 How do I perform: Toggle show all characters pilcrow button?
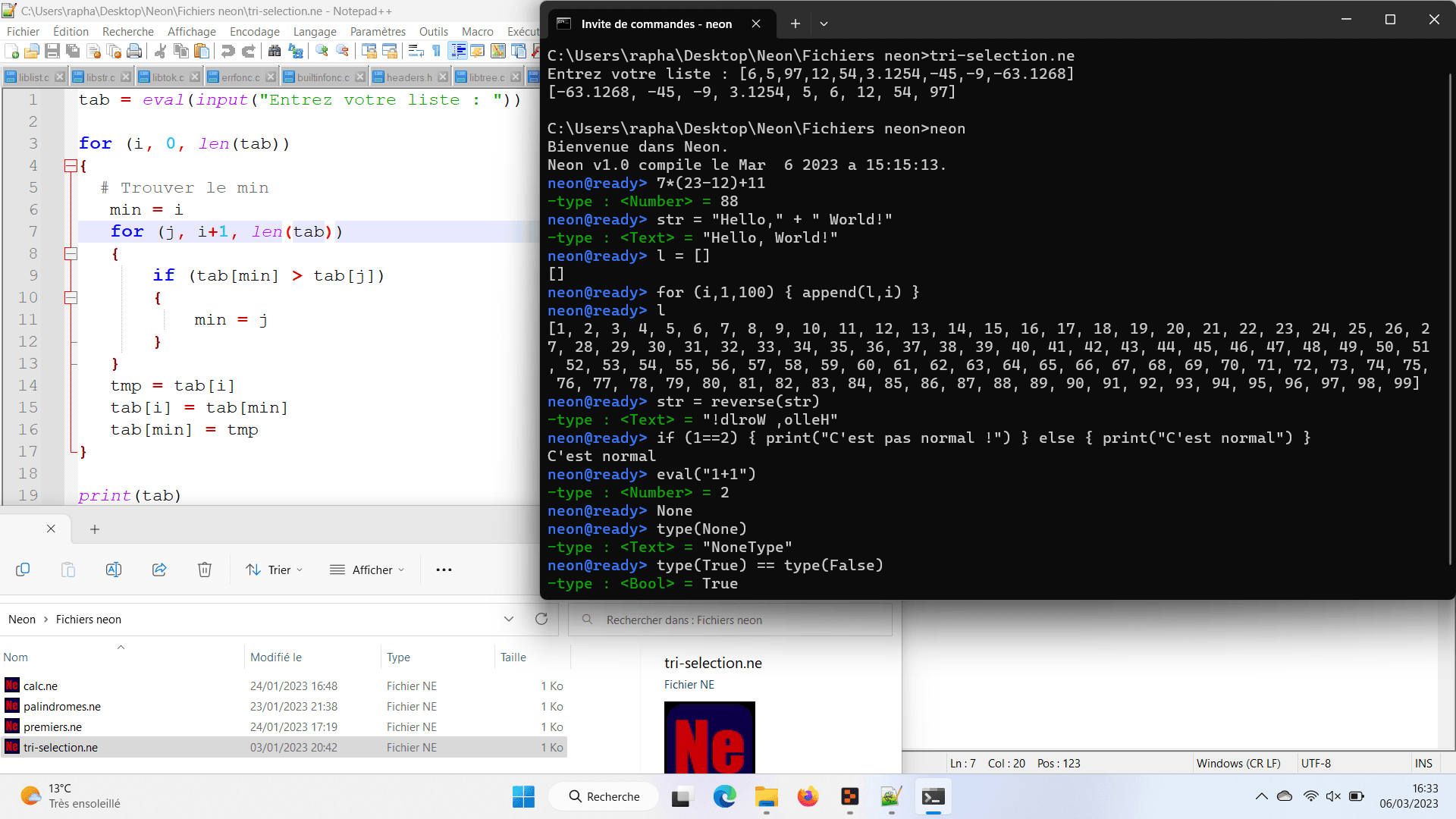(436, 51)
